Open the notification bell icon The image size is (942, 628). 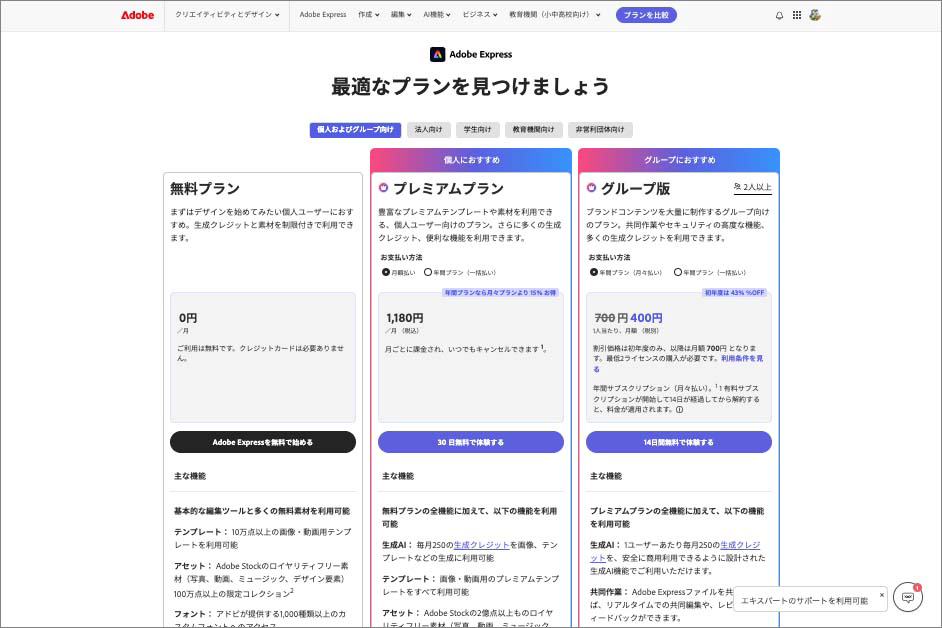pyautogui.click(x=778, y=15)
